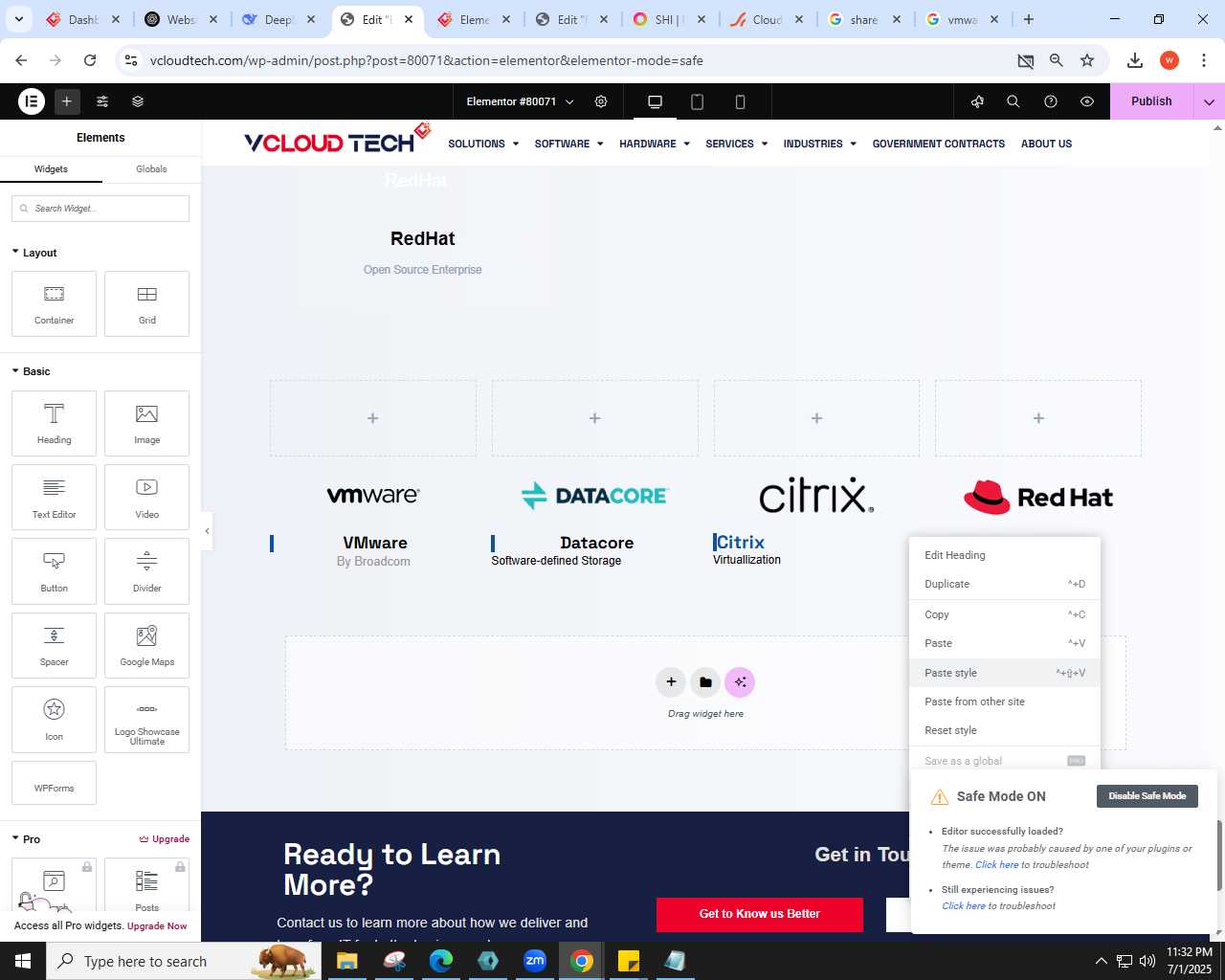Select the Container widget
Screen dimensions: 1225x980
(x=55, y=304)
